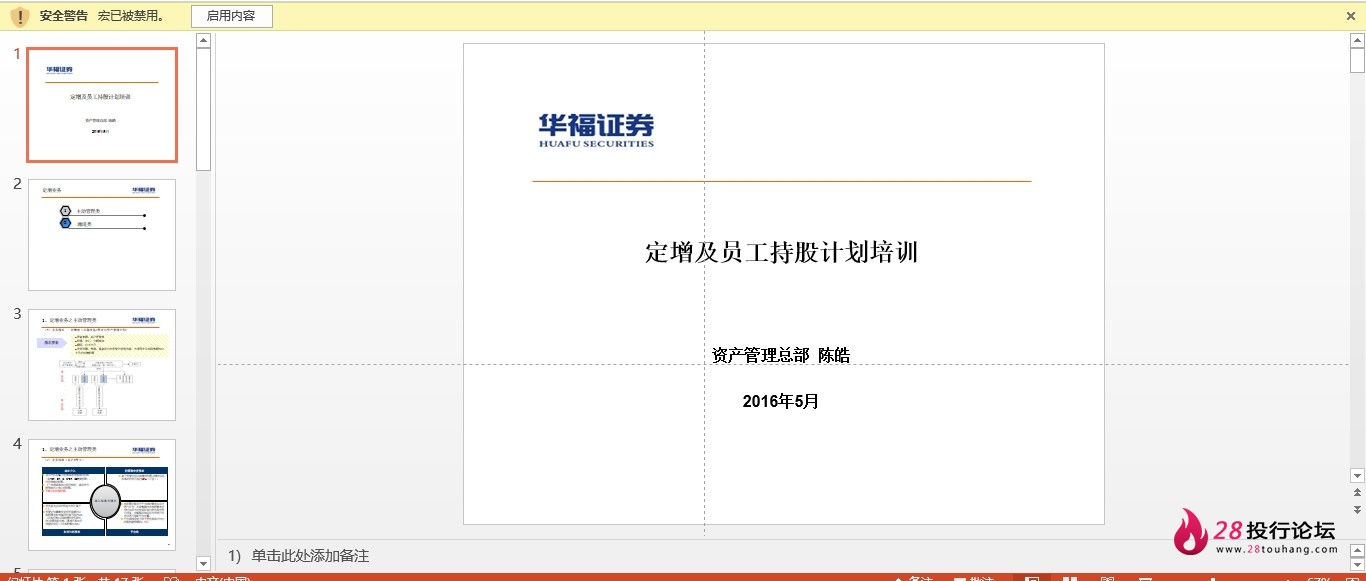Select slide 1 thumbnail in the panel
Screen dimensions: 1366x581
click(102, 104)
